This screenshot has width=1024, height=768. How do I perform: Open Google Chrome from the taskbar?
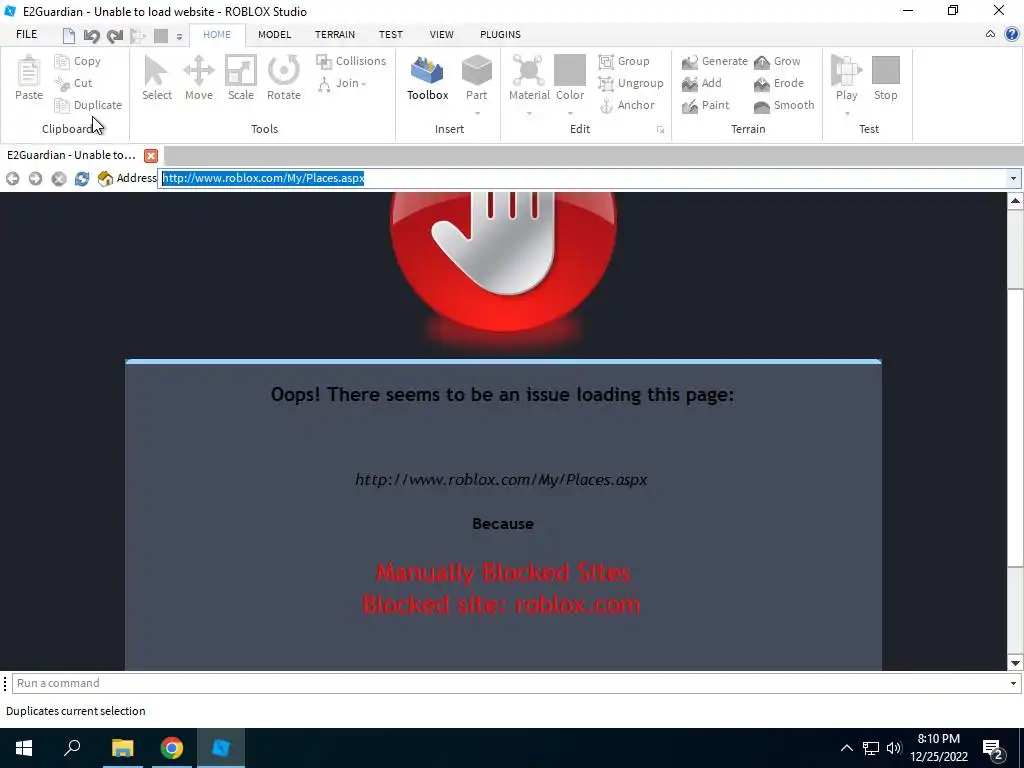(172, 748)
